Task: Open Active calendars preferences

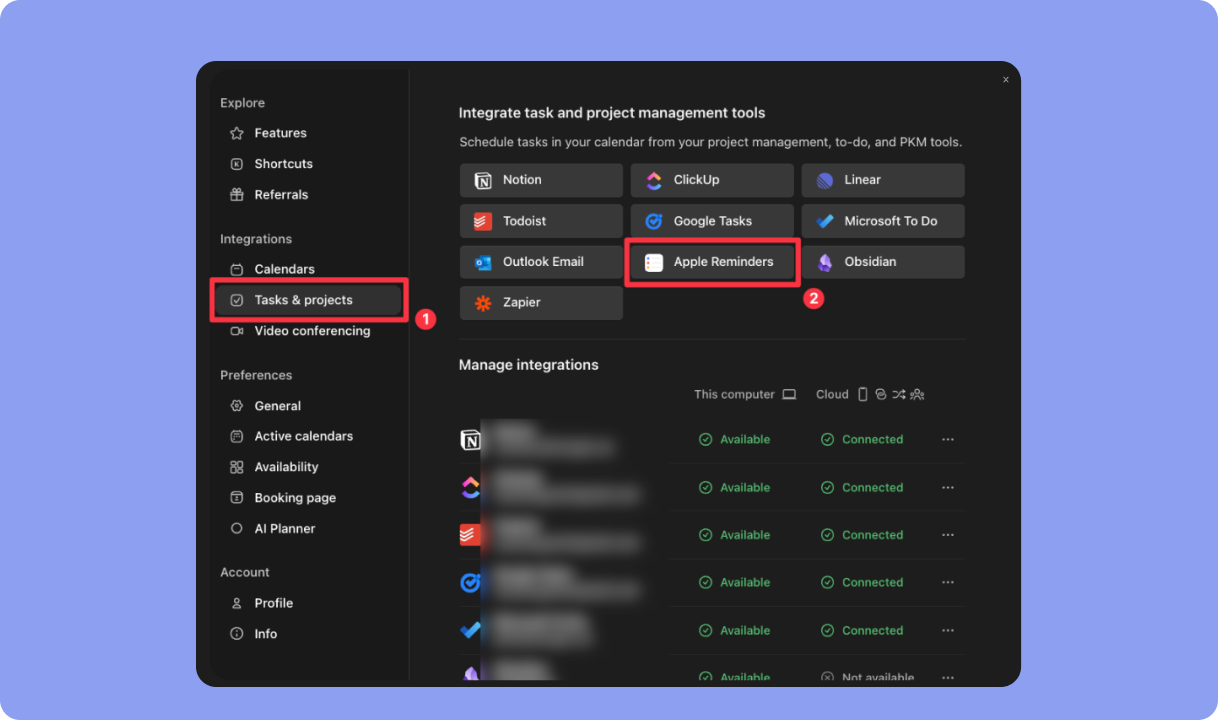Action: pos(291,436)
